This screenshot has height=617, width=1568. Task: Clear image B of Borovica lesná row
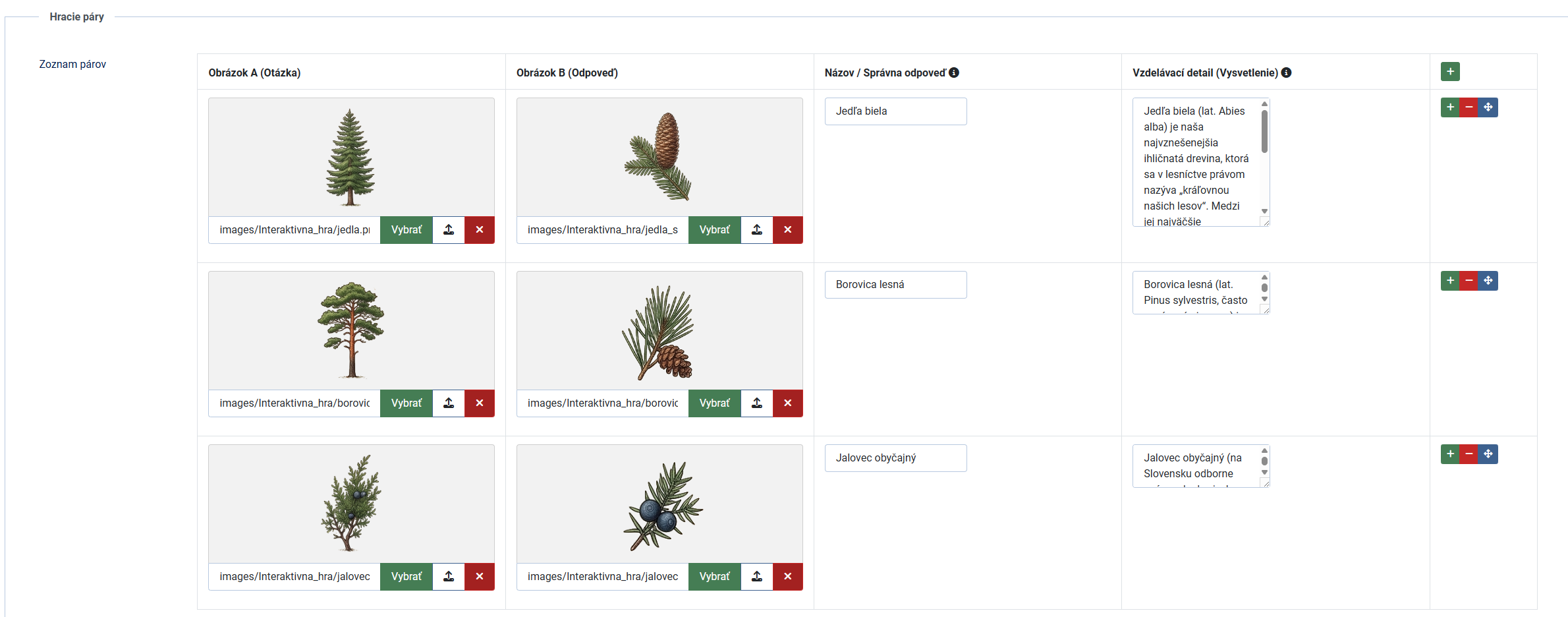(x=788, y=403)
